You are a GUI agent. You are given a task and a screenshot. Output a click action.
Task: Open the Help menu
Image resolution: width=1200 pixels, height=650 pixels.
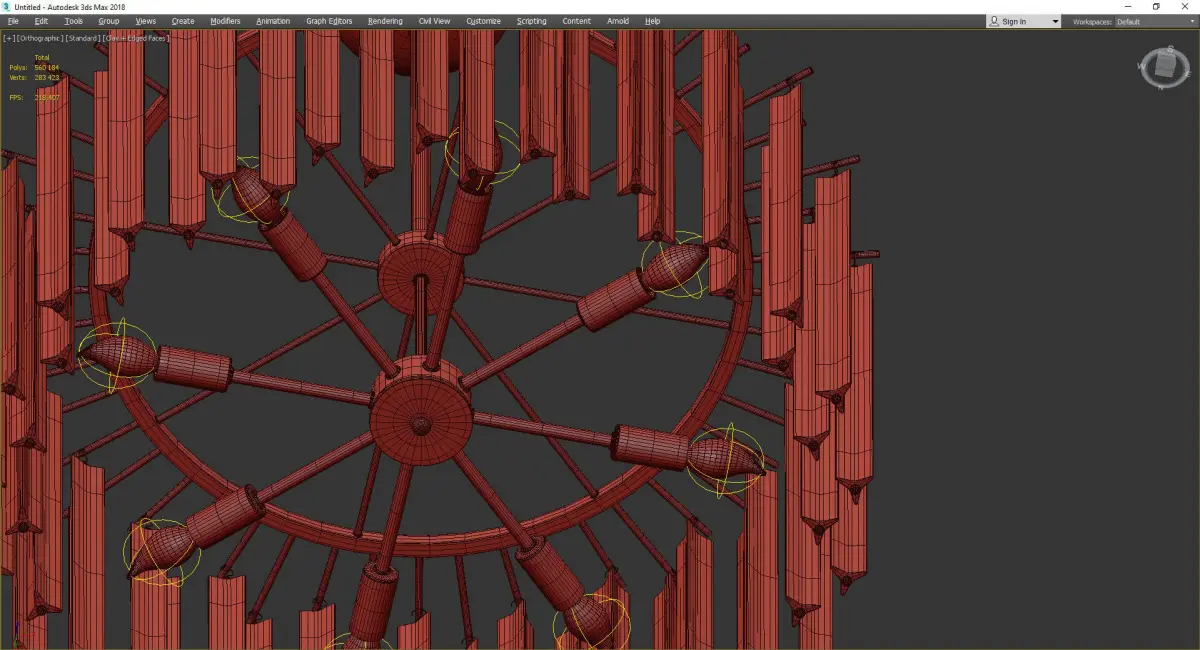[x=652, y=21]
